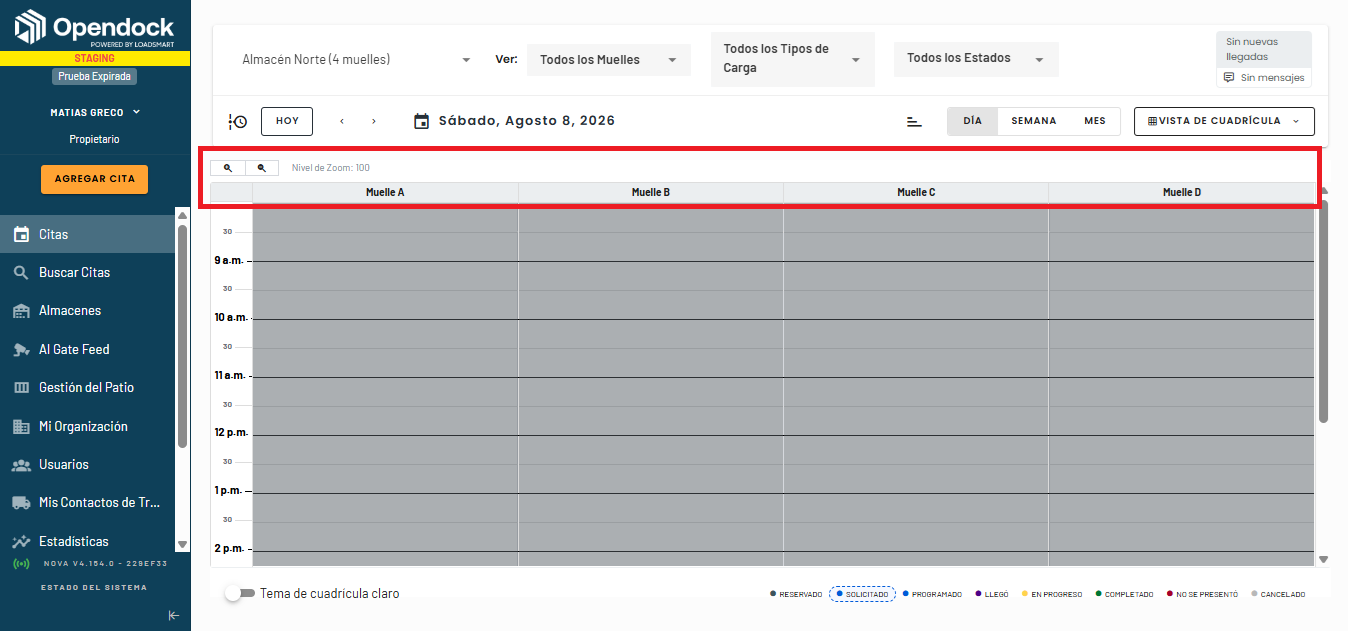
Task: Open Usuarios menu item
Action: point(87,465)
